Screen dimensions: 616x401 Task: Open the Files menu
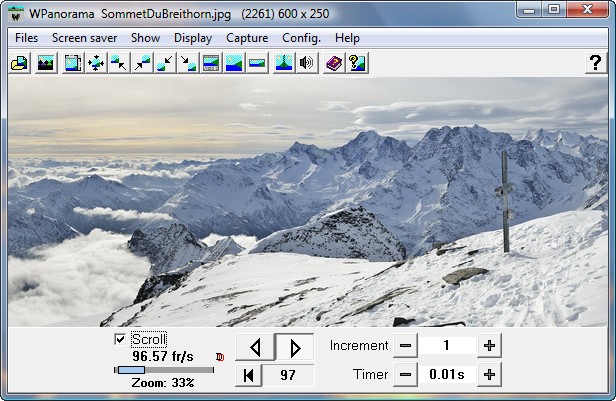pyautogui.click(x=26, y=38)
